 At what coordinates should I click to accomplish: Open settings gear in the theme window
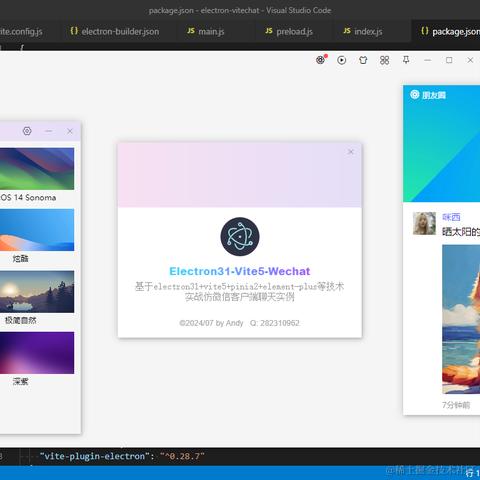27,131
